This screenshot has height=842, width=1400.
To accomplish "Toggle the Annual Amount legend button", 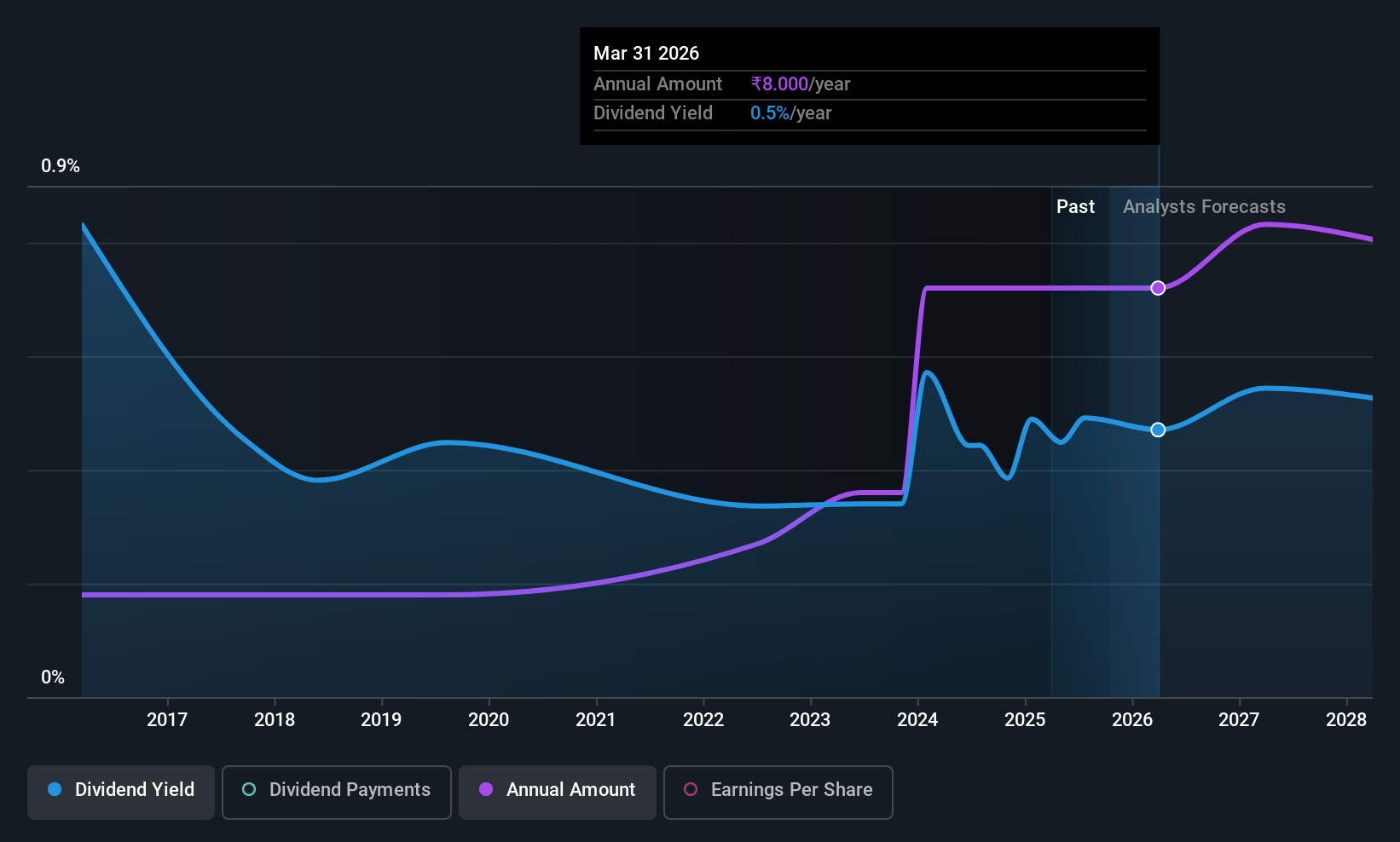I will point(558,791).
